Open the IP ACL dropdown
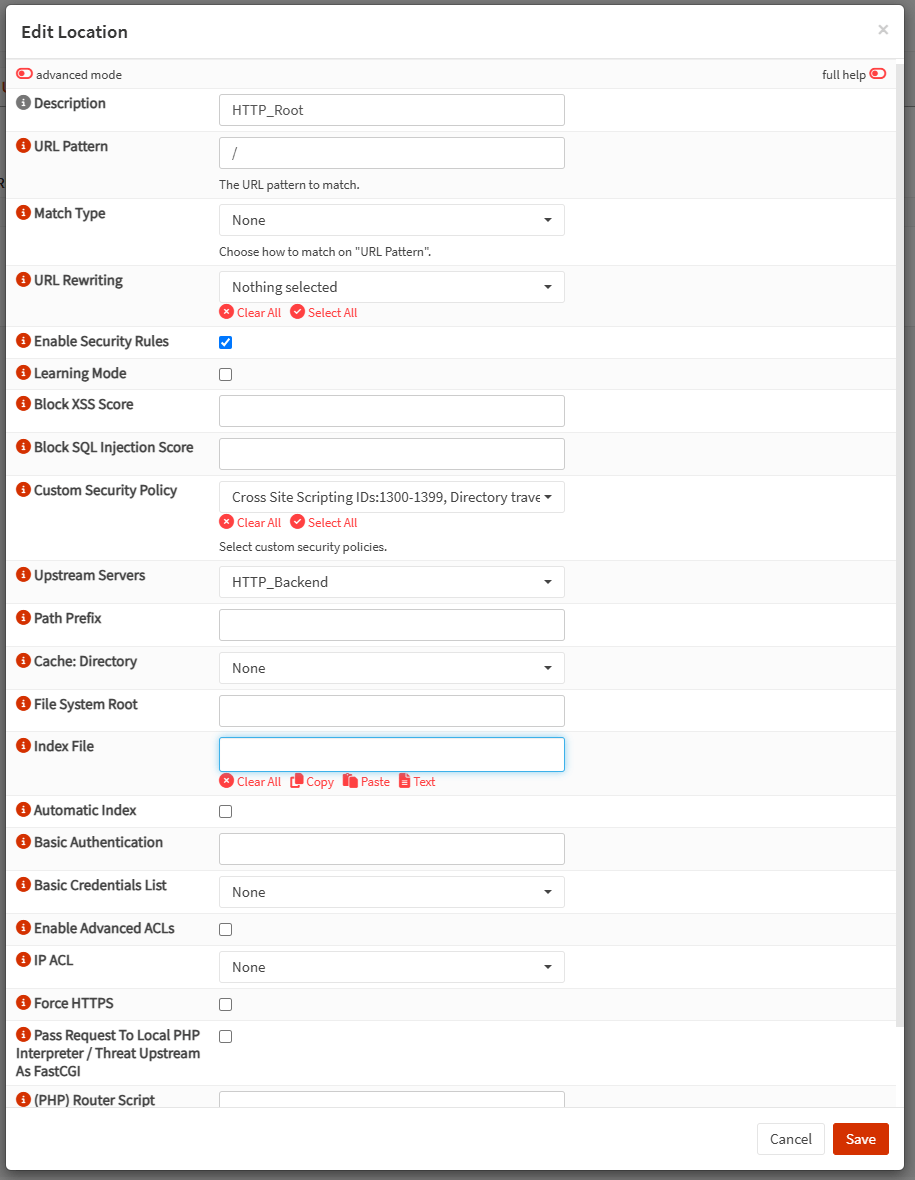This screenshot has height=1180, width=915. click(x=391, y=967)
